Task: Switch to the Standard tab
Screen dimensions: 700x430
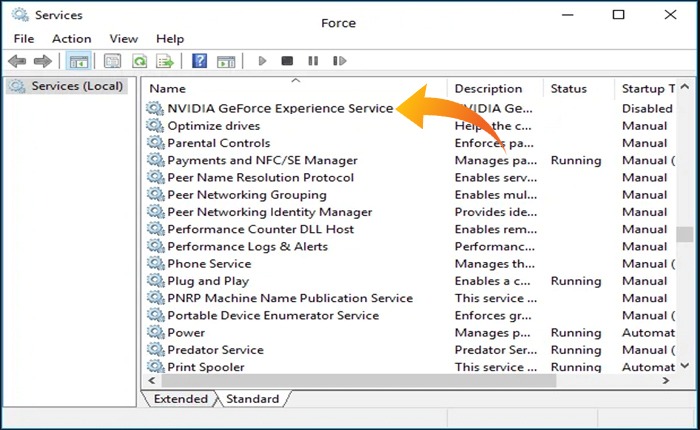Action: coord(252,399)
